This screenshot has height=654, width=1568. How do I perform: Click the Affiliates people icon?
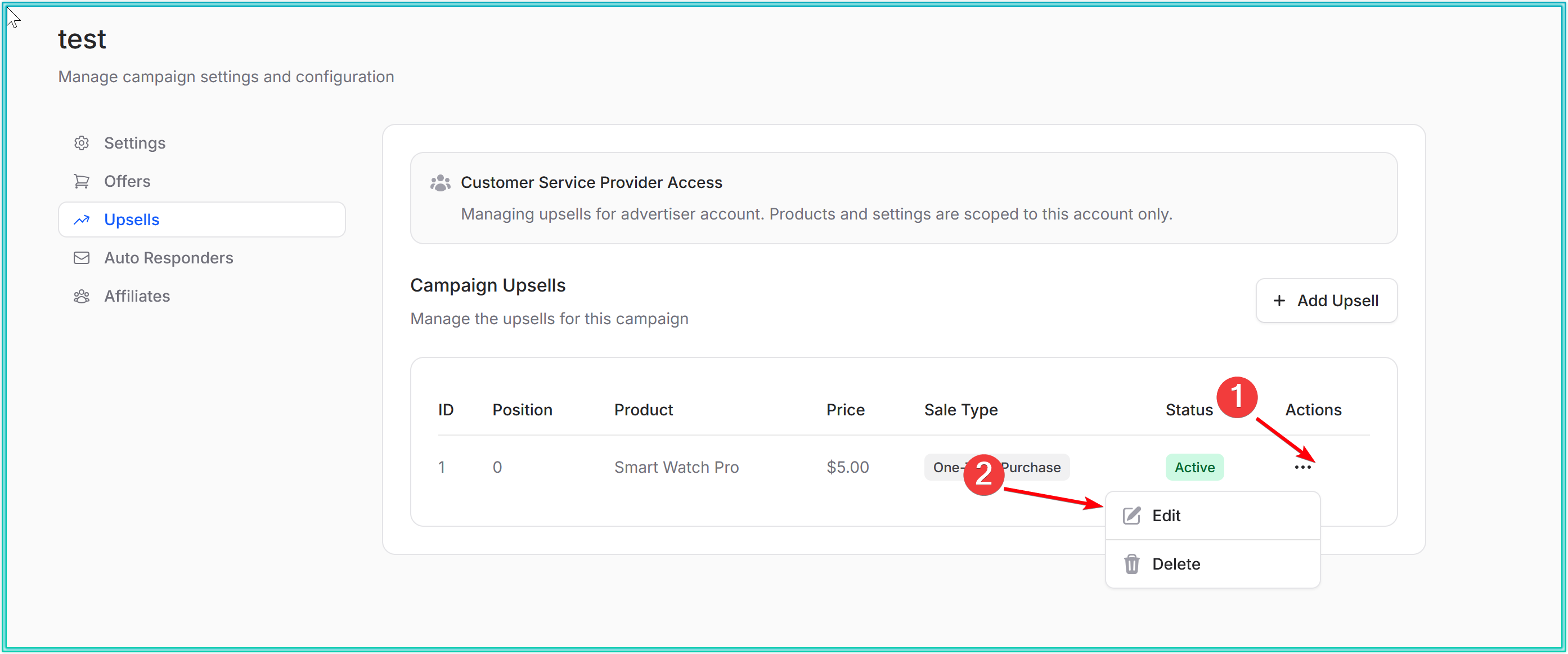point(82,297)
